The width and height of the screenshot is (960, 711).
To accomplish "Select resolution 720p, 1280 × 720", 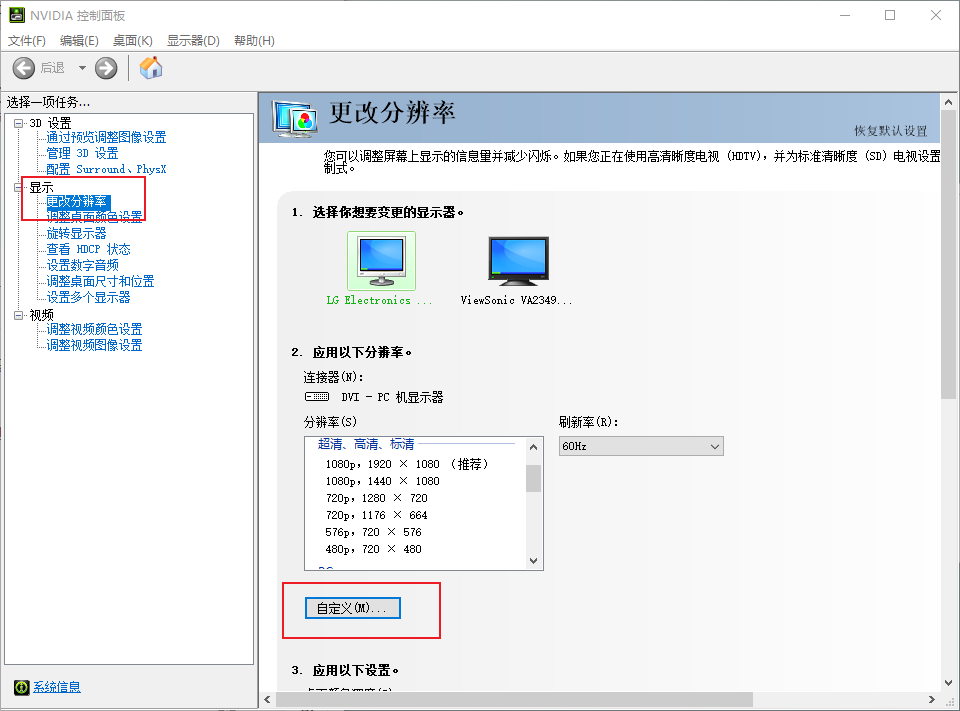I will [377, 498].
